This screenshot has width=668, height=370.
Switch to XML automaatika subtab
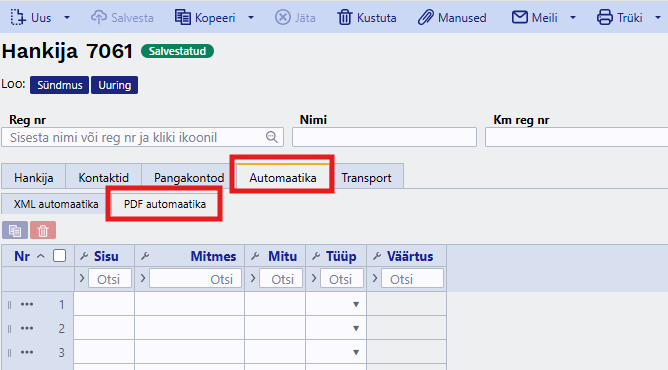coord(56,204)
